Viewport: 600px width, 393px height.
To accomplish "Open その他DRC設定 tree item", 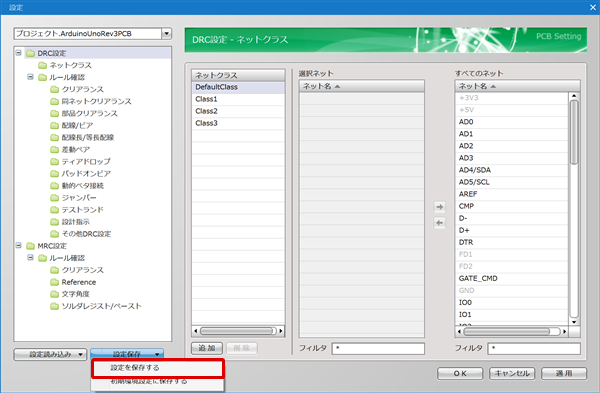I will coord(86,234).
